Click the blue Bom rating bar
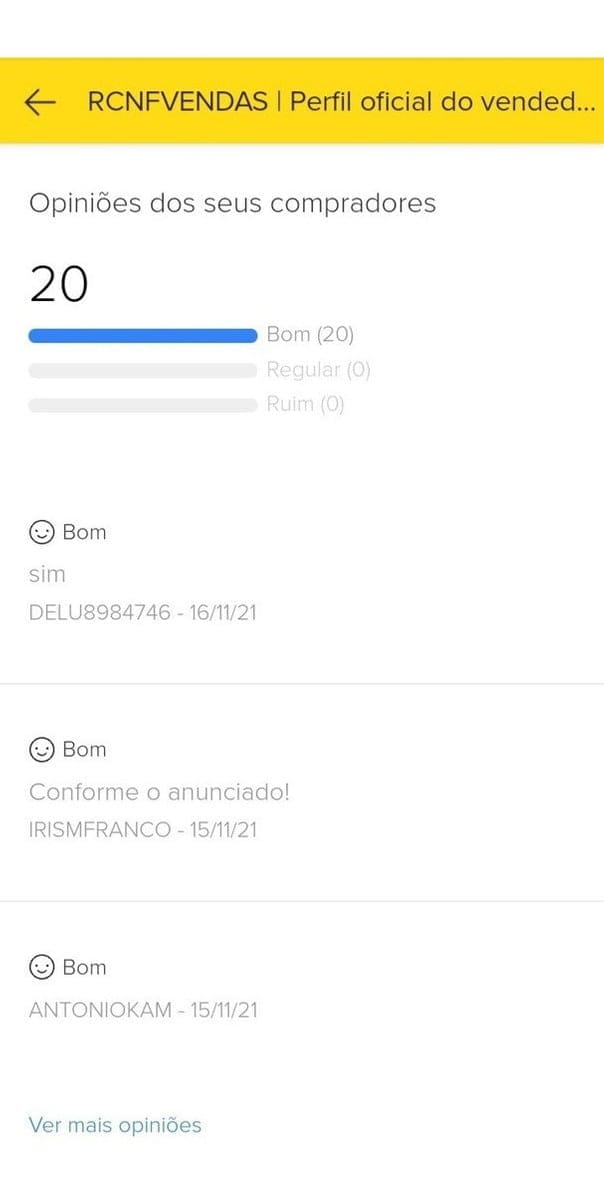Image resolution: width=604 pixels, height=1200 pixels. point(143,335)
